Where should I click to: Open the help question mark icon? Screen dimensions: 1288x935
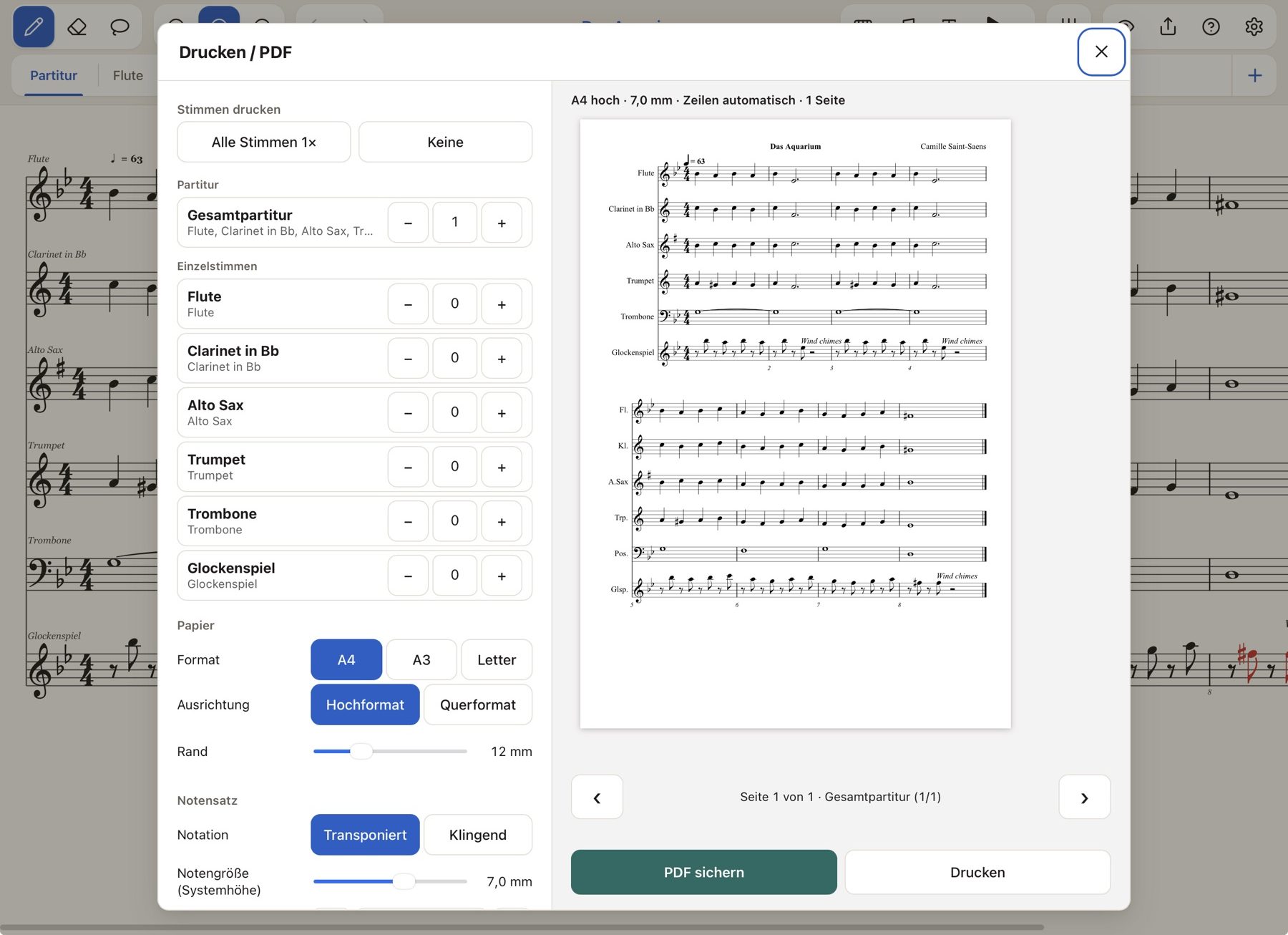click(1211, 27)
